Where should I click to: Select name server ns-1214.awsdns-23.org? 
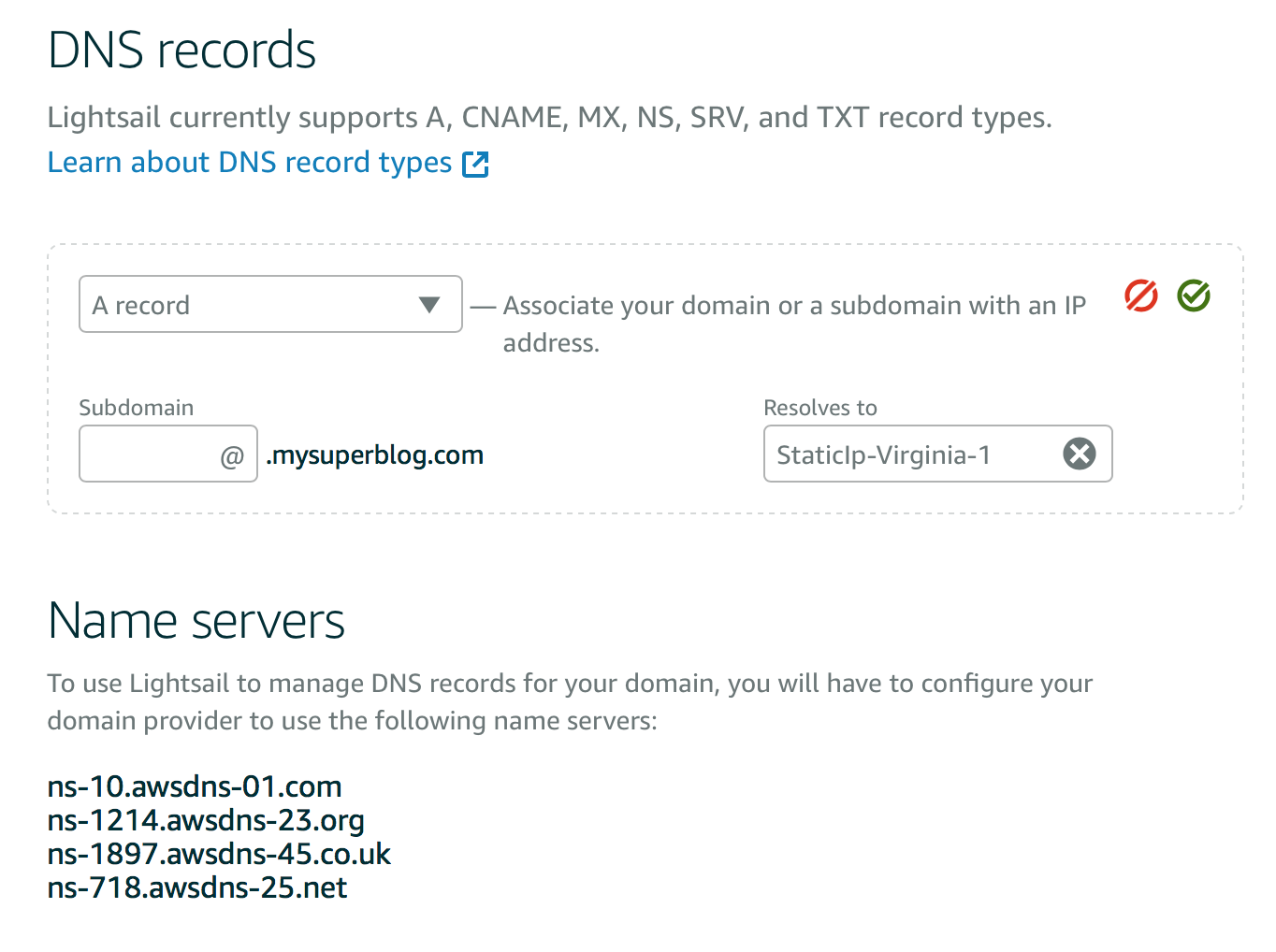point(206,820)
